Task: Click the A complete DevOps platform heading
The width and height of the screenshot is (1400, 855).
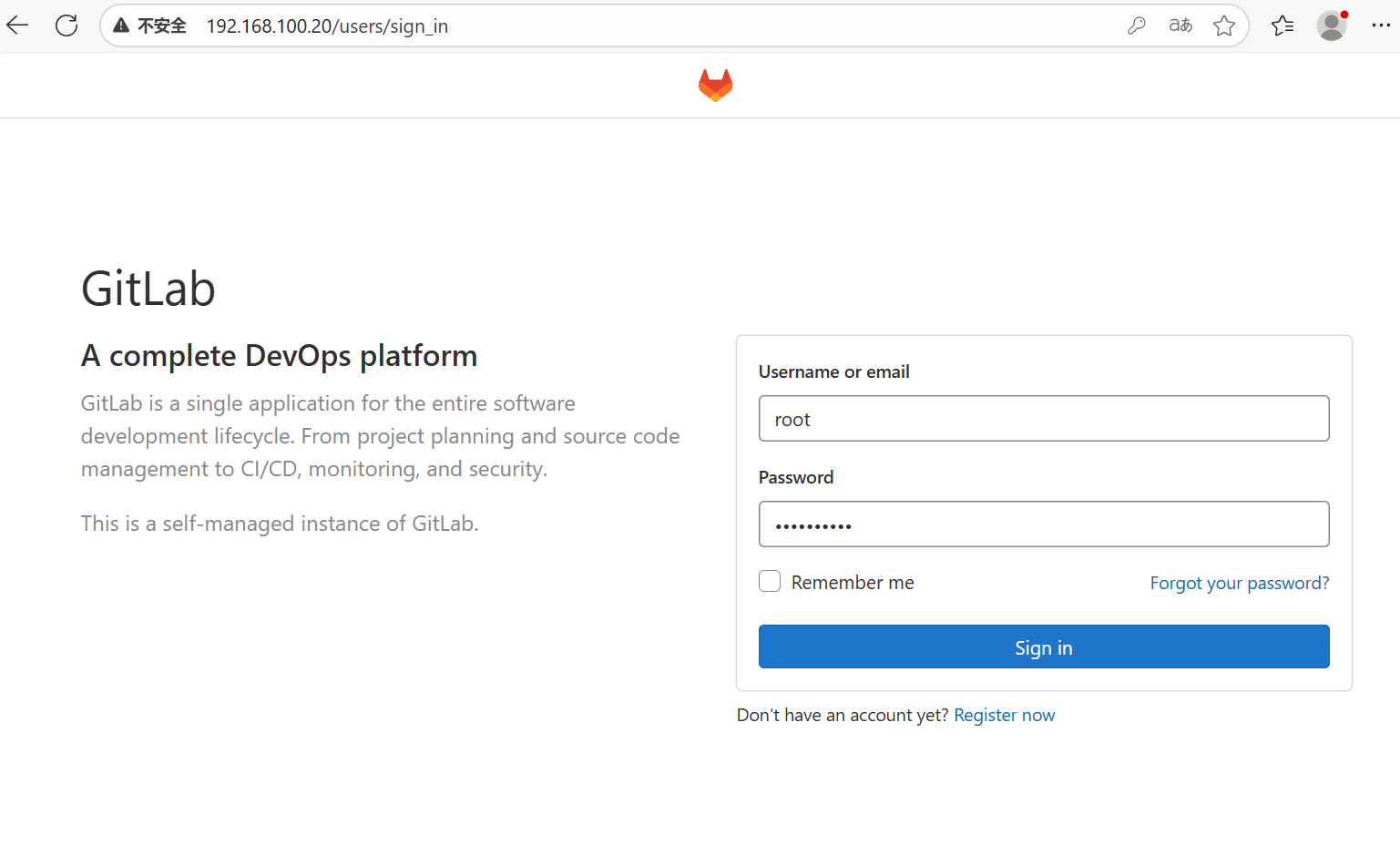Action: (x=279, y=356)
